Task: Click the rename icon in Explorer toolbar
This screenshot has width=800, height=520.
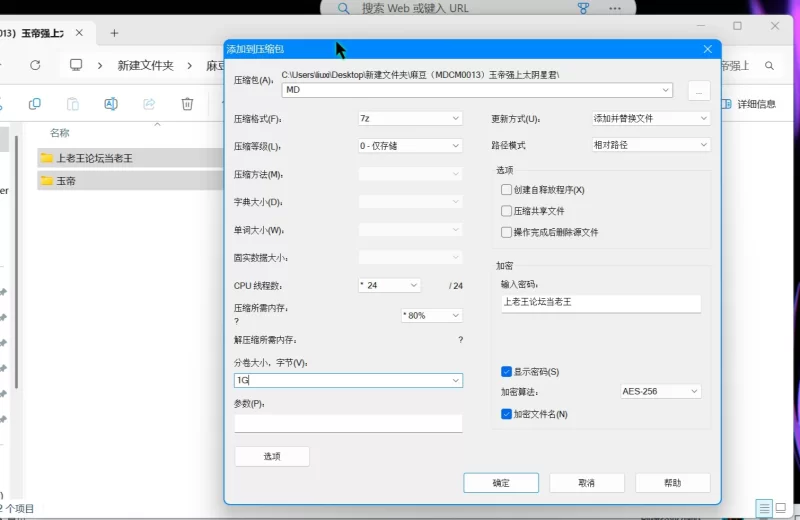Action: [111, 104]
